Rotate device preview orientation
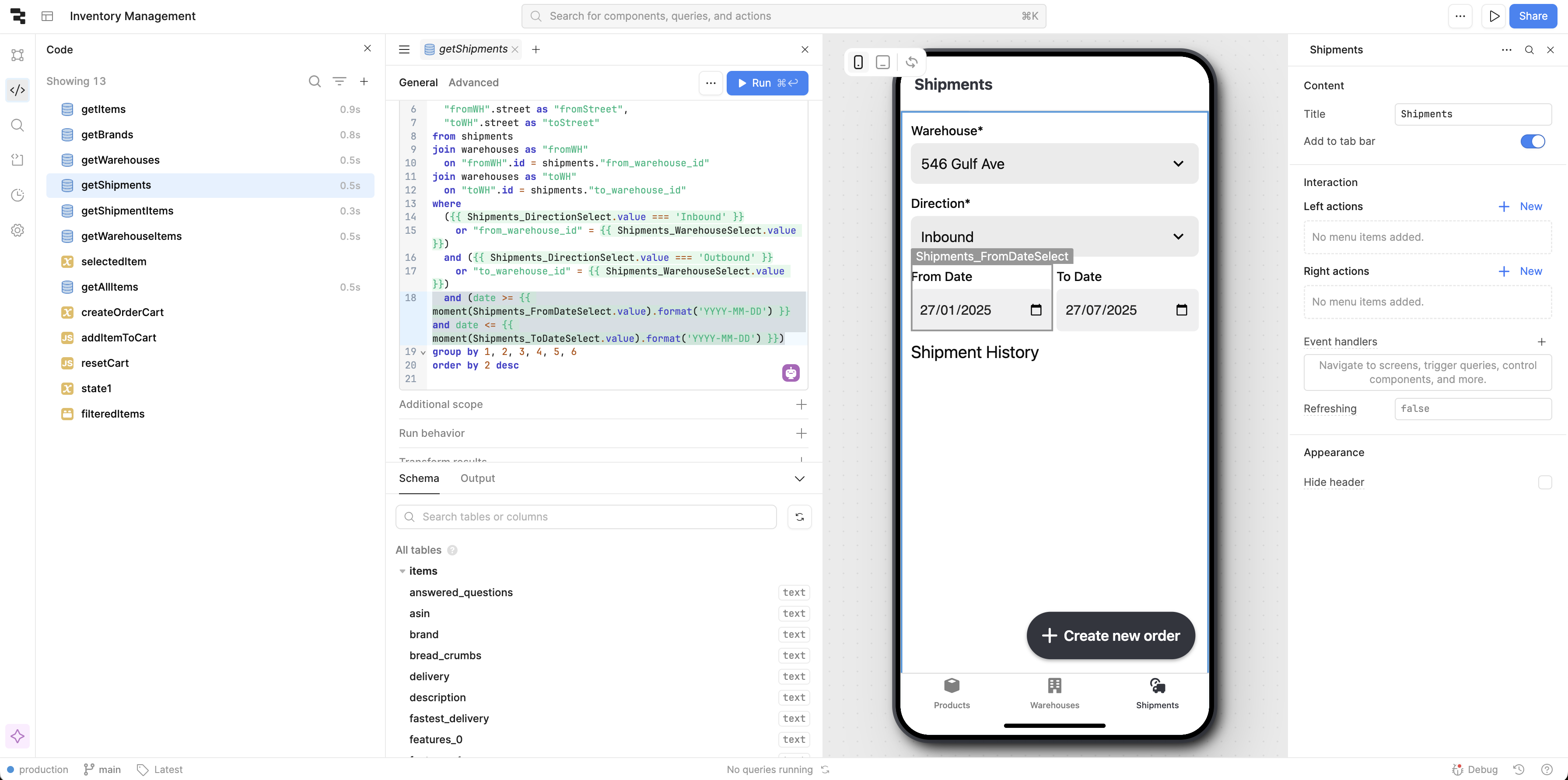The height and width of the screenshot is (780, 1568). click(911, 62)
